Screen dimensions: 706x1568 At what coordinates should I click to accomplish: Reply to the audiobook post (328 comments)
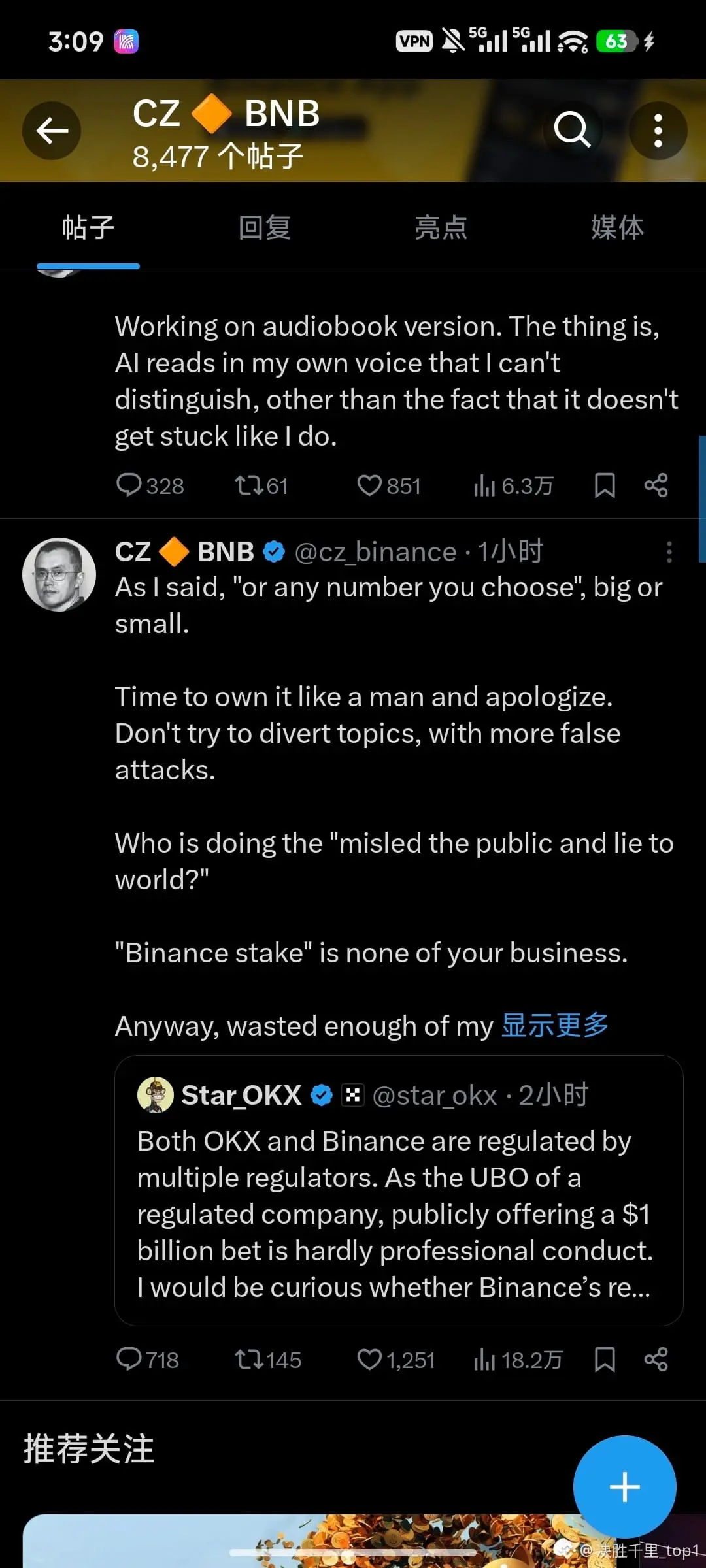click(x=129, y=485)
